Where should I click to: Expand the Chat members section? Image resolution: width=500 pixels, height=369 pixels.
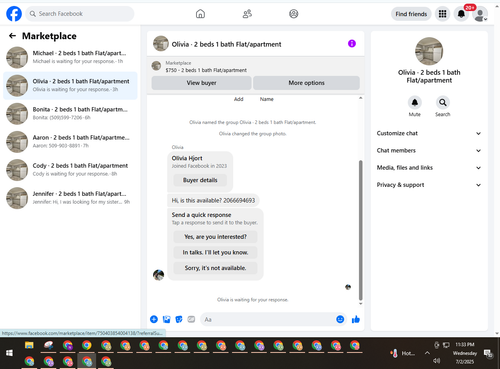click(429, 150)
